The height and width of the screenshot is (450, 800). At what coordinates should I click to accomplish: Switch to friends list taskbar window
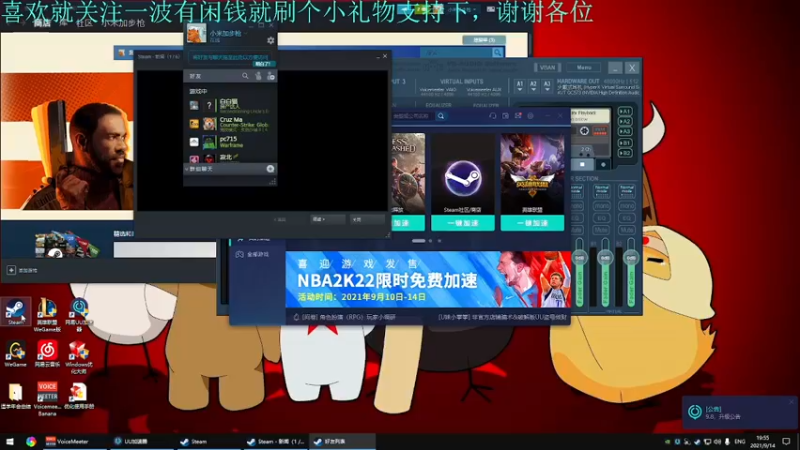click(x=342, y=441)
